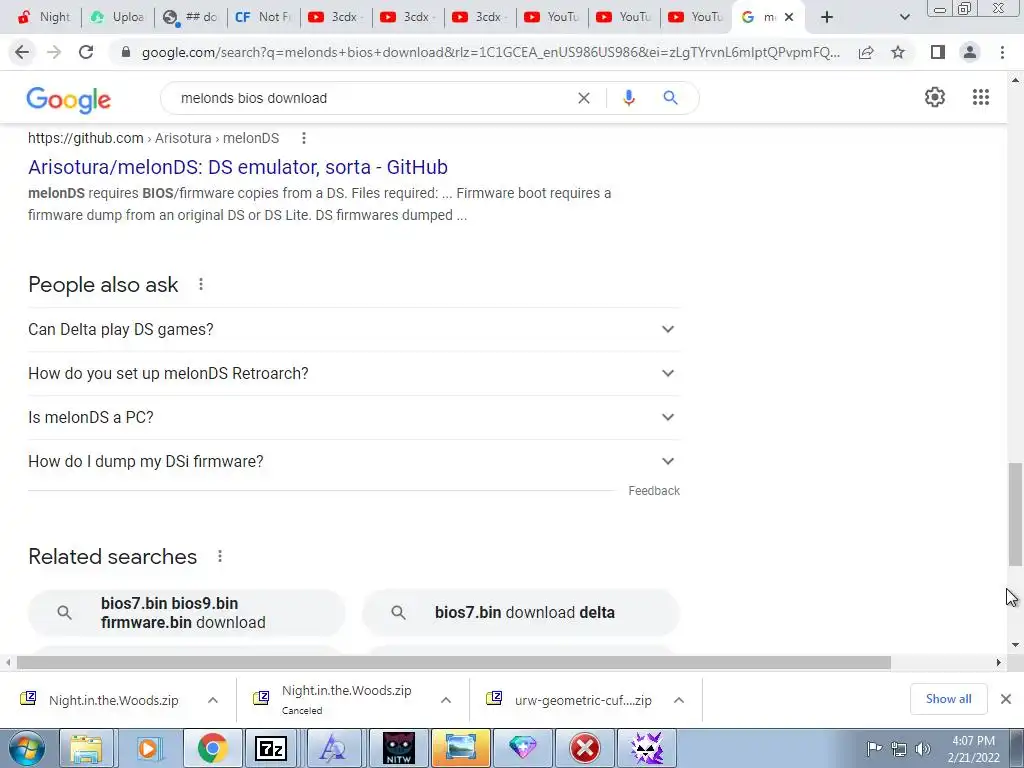Open Arisotura/melonDS GitHub result link
The height and width of the screenshot is (768, 1024).
click(x=238, y=167)
